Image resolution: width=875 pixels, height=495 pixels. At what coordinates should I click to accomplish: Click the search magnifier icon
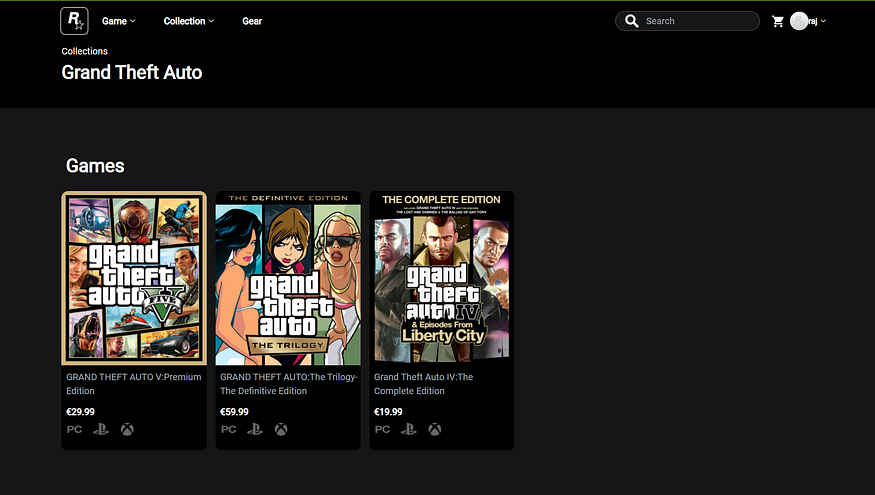(x=631, y=21)
